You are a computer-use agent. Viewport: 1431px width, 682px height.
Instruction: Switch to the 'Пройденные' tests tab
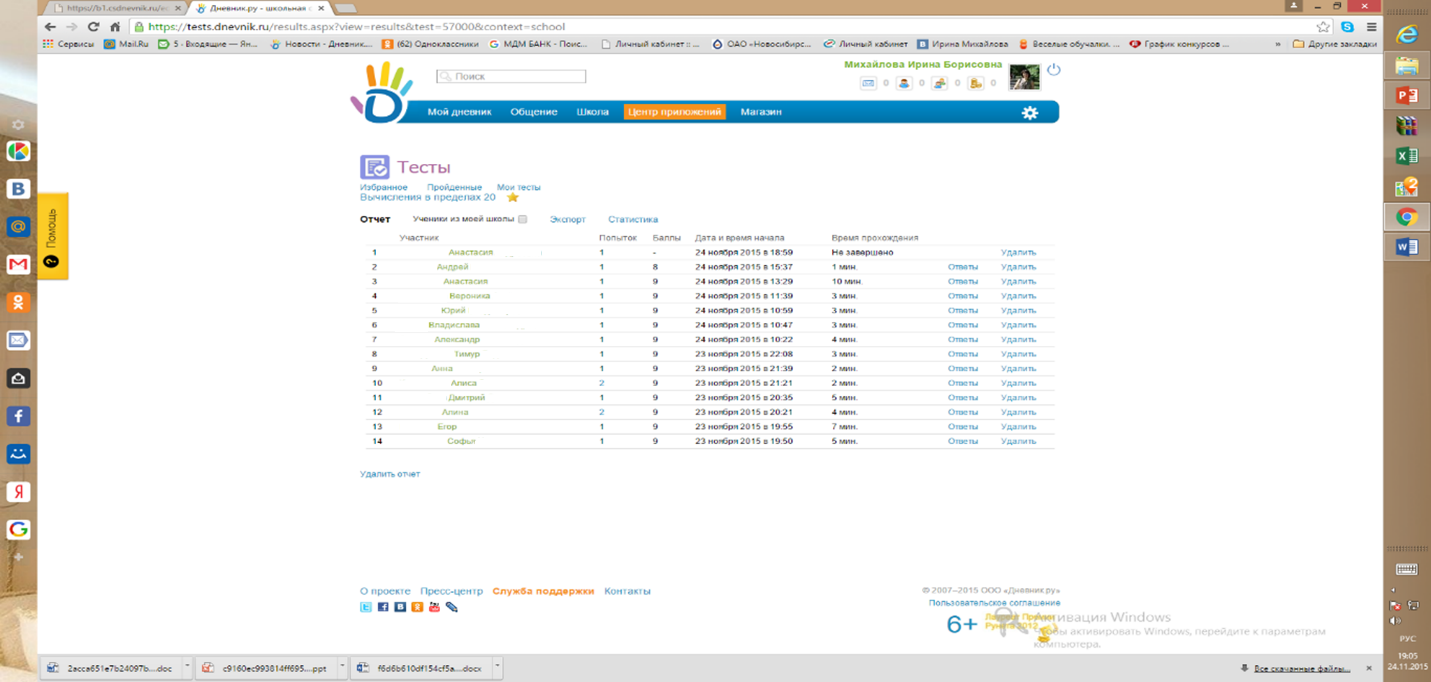(x=454, y=187)
